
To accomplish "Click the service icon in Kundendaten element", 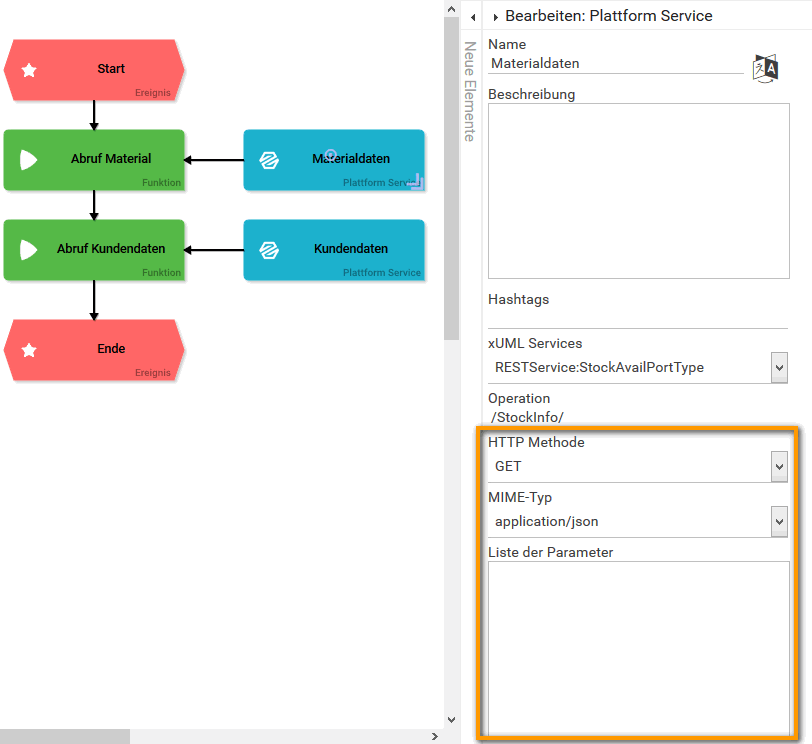I will pos(269,250).
